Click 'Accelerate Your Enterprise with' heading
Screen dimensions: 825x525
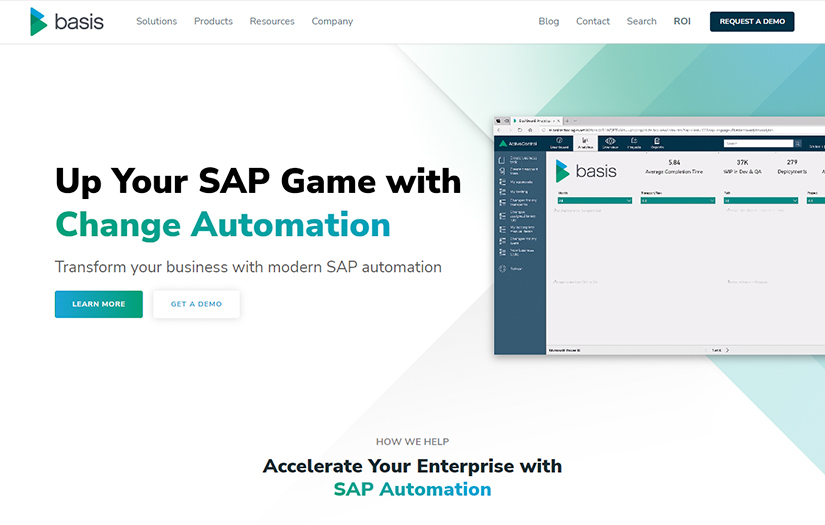coord(412,466)
